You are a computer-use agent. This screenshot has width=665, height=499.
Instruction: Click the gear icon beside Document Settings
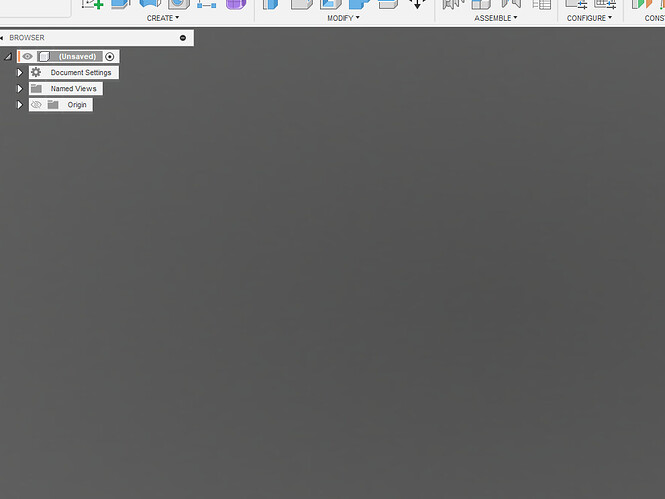pyautogui.click(x=36, y=73)
